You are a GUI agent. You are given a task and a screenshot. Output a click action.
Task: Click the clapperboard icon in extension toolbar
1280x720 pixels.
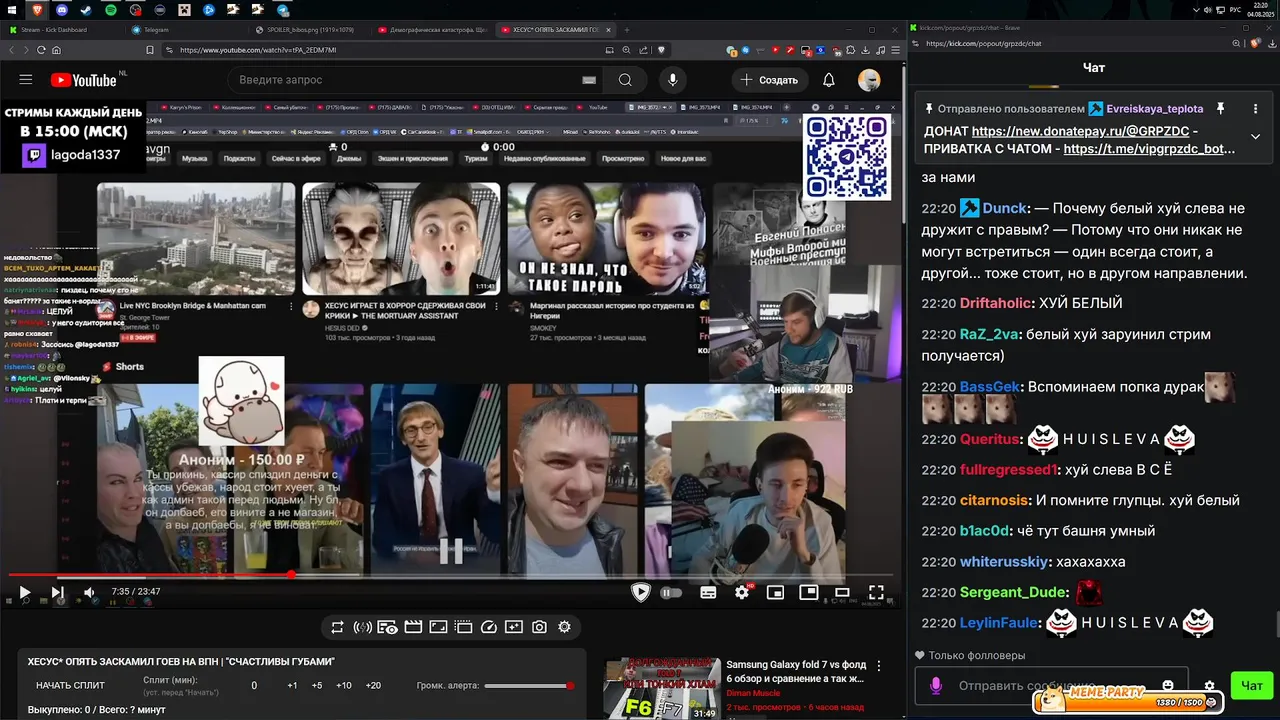(x=413, y=627)
